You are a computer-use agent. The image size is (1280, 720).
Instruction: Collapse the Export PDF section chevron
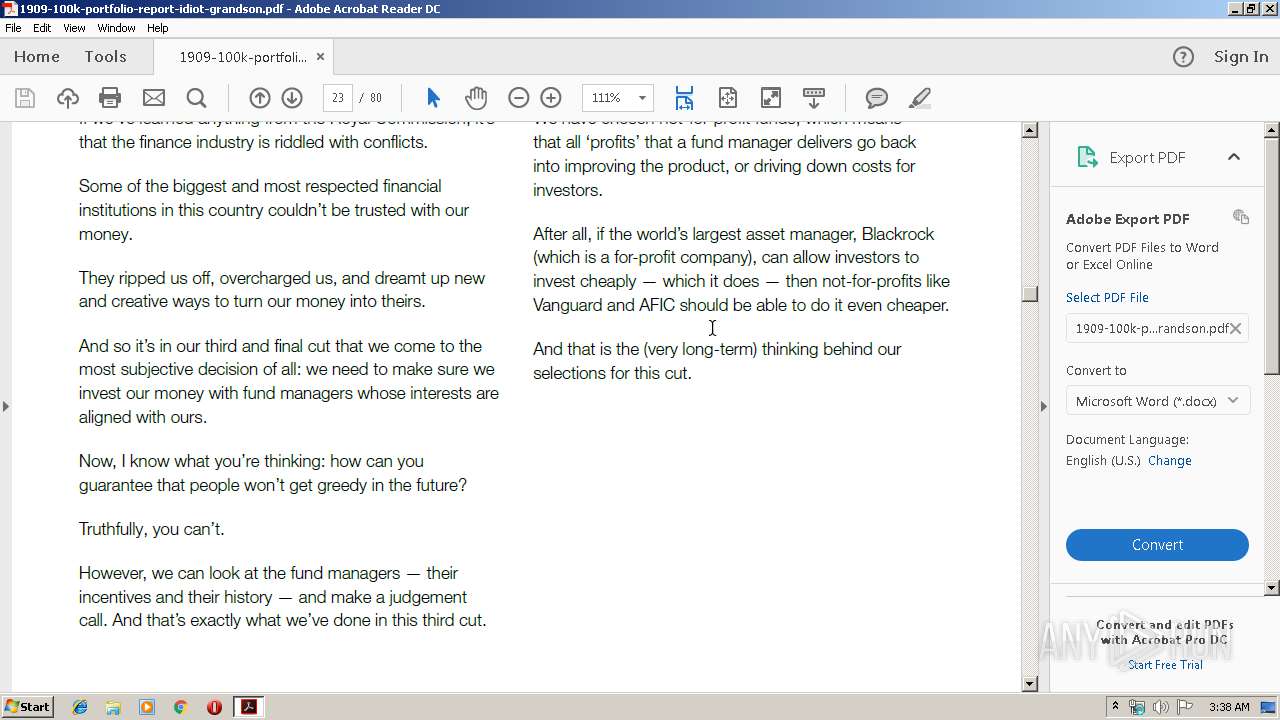click(x=1234, y=157)
